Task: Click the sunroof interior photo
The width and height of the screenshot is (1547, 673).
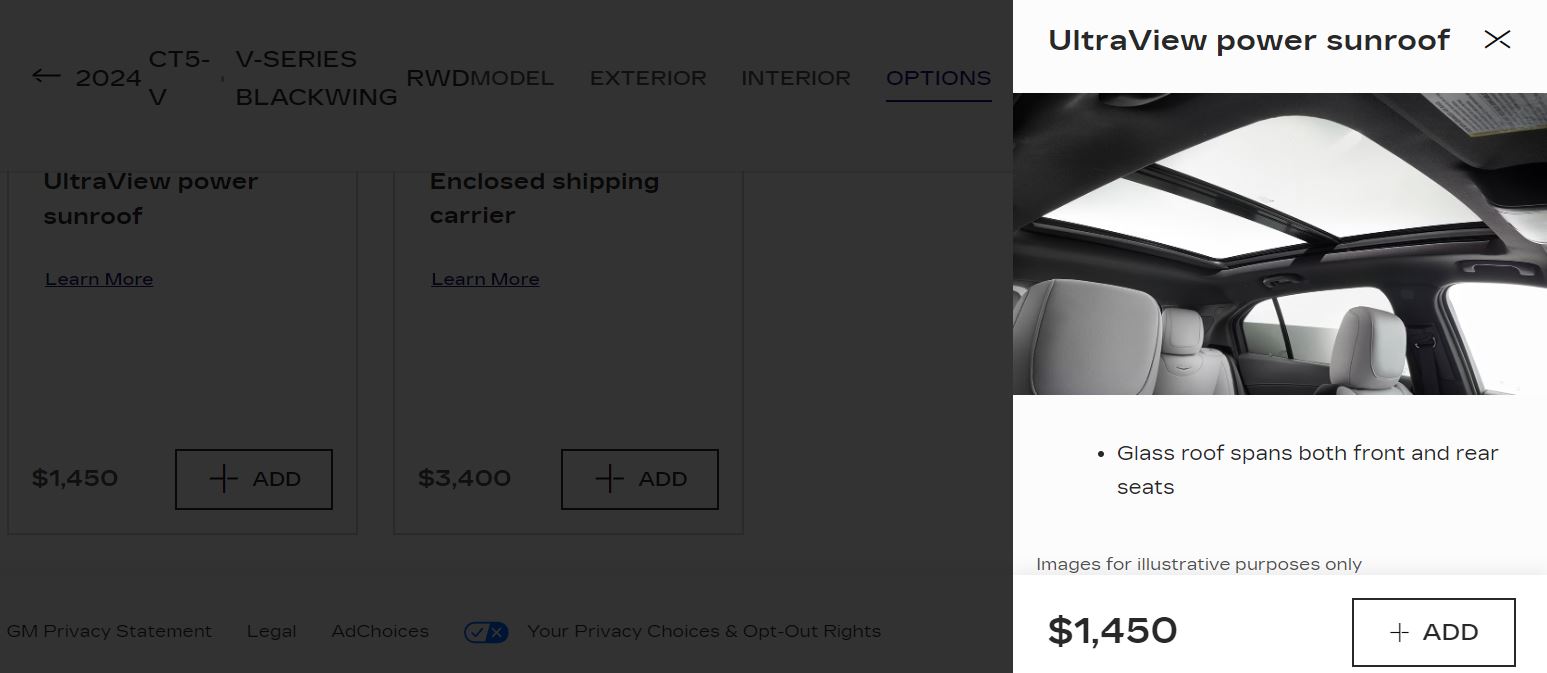Action: (1279, 244)
